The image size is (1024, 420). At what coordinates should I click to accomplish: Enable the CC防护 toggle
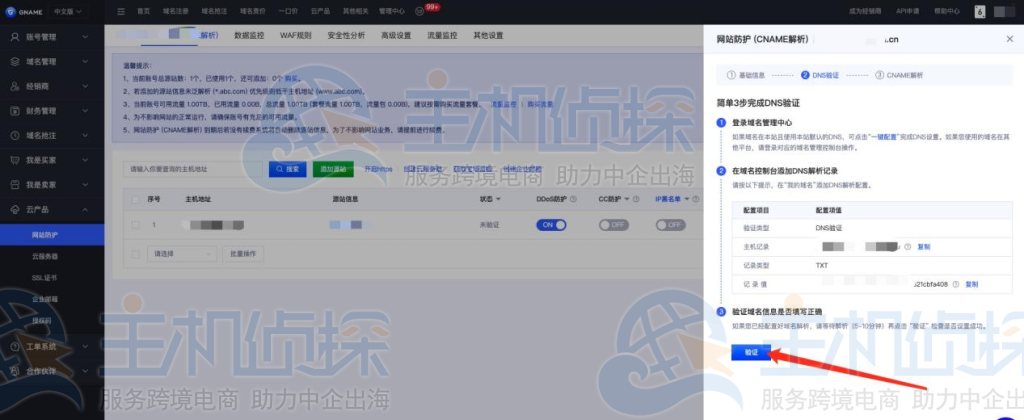612,225
